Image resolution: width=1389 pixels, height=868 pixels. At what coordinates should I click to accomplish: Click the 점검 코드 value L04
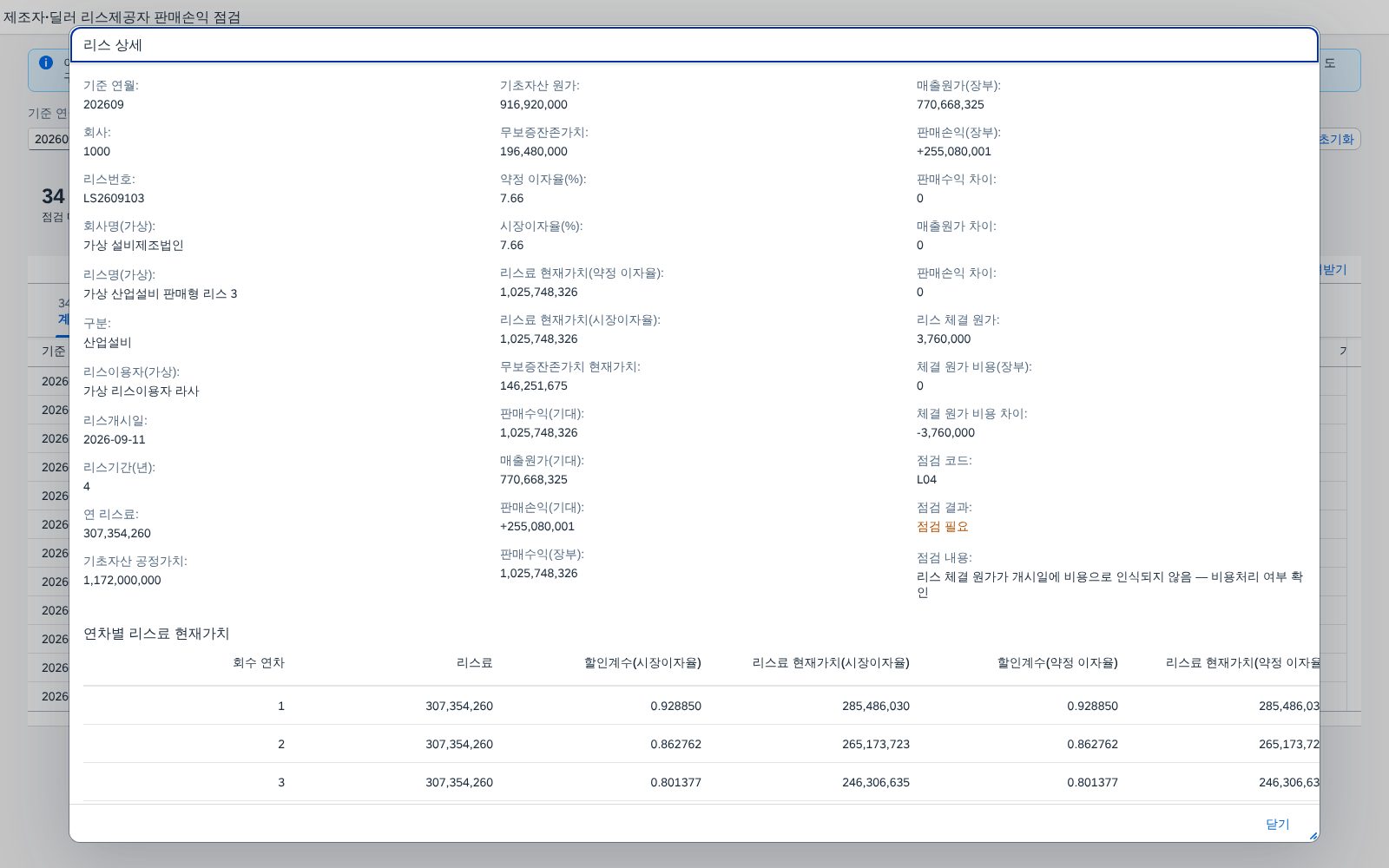[926, 479]
